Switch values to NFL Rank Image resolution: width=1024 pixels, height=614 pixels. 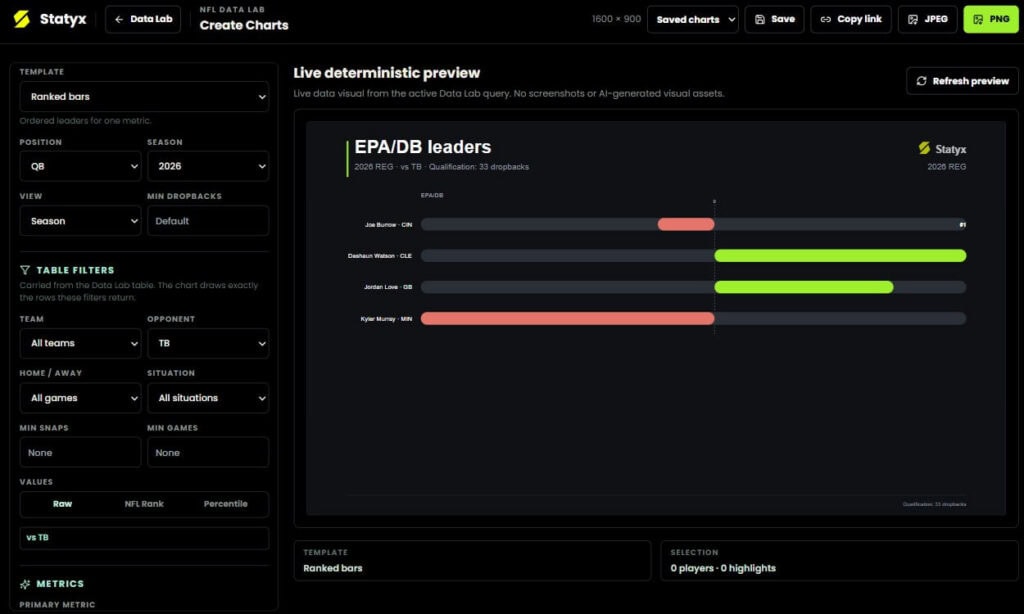tap(144, 504)
